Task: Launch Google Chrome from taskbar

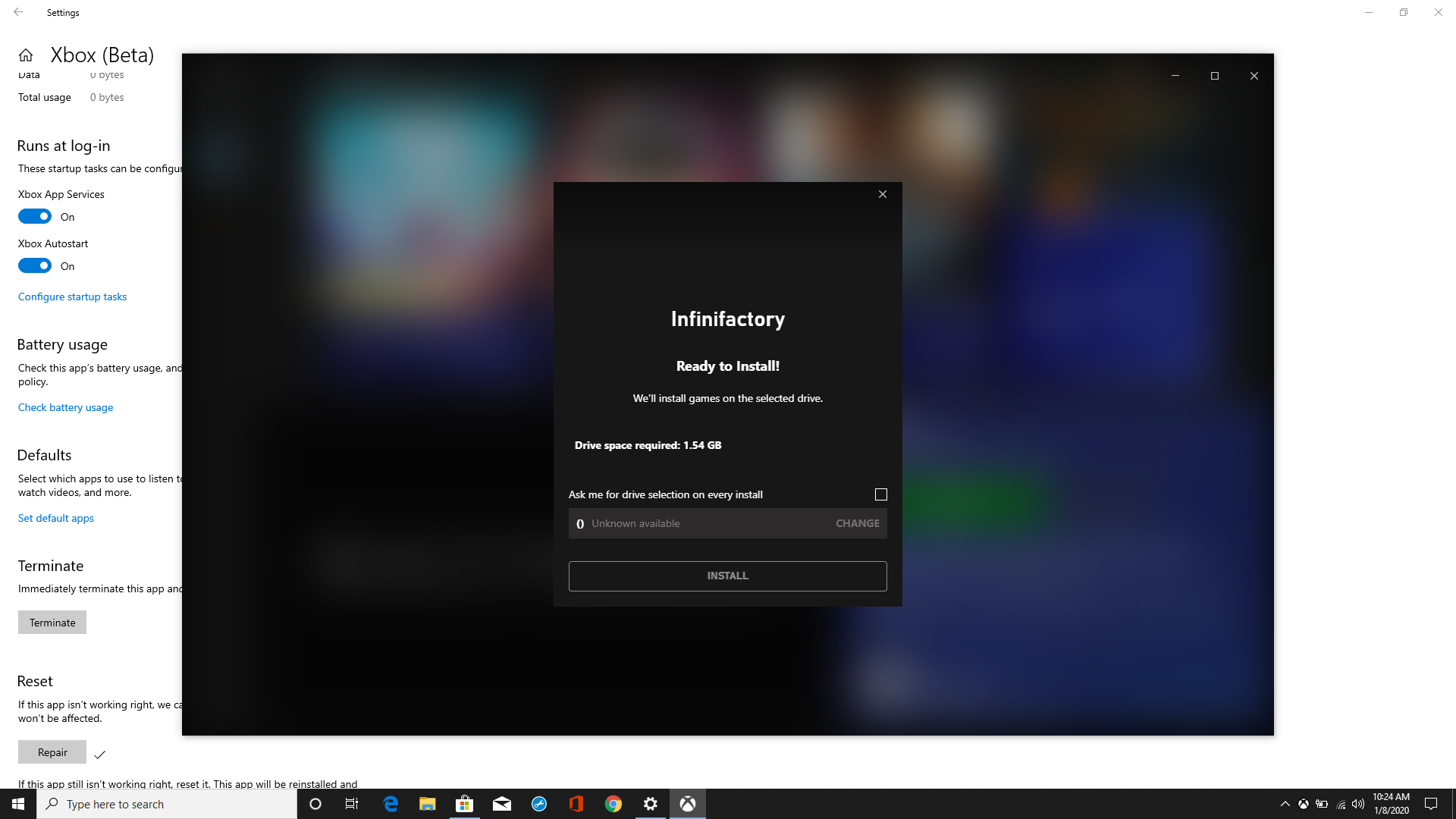Action: pos(613,804)
